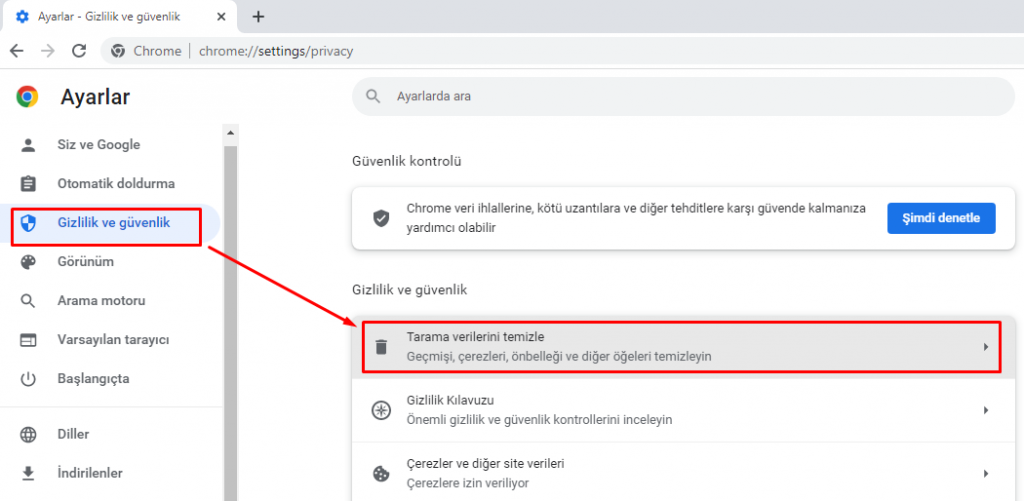The height and width of the screenshot is (501, 1024).
Task: Click the browser forward arrow
Action: [x=48, y=51]
